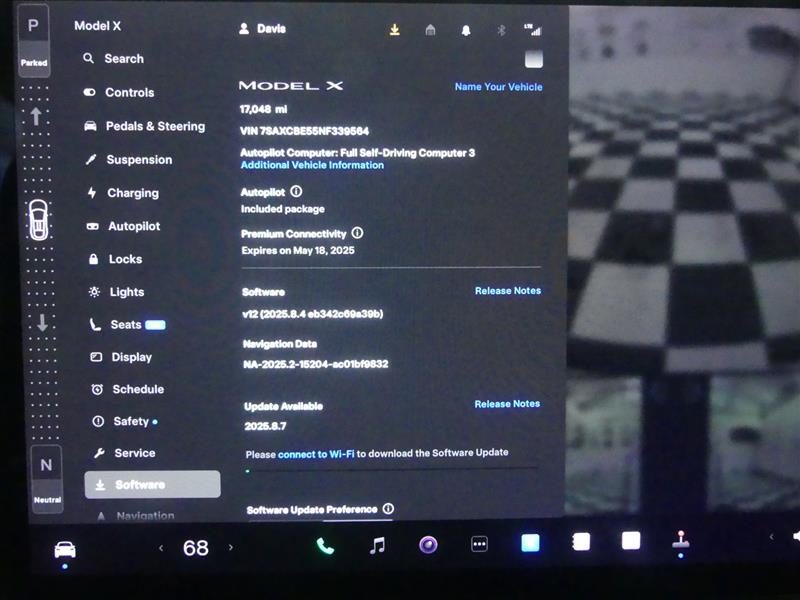Open the three-dot app launcher

(479, 545)
